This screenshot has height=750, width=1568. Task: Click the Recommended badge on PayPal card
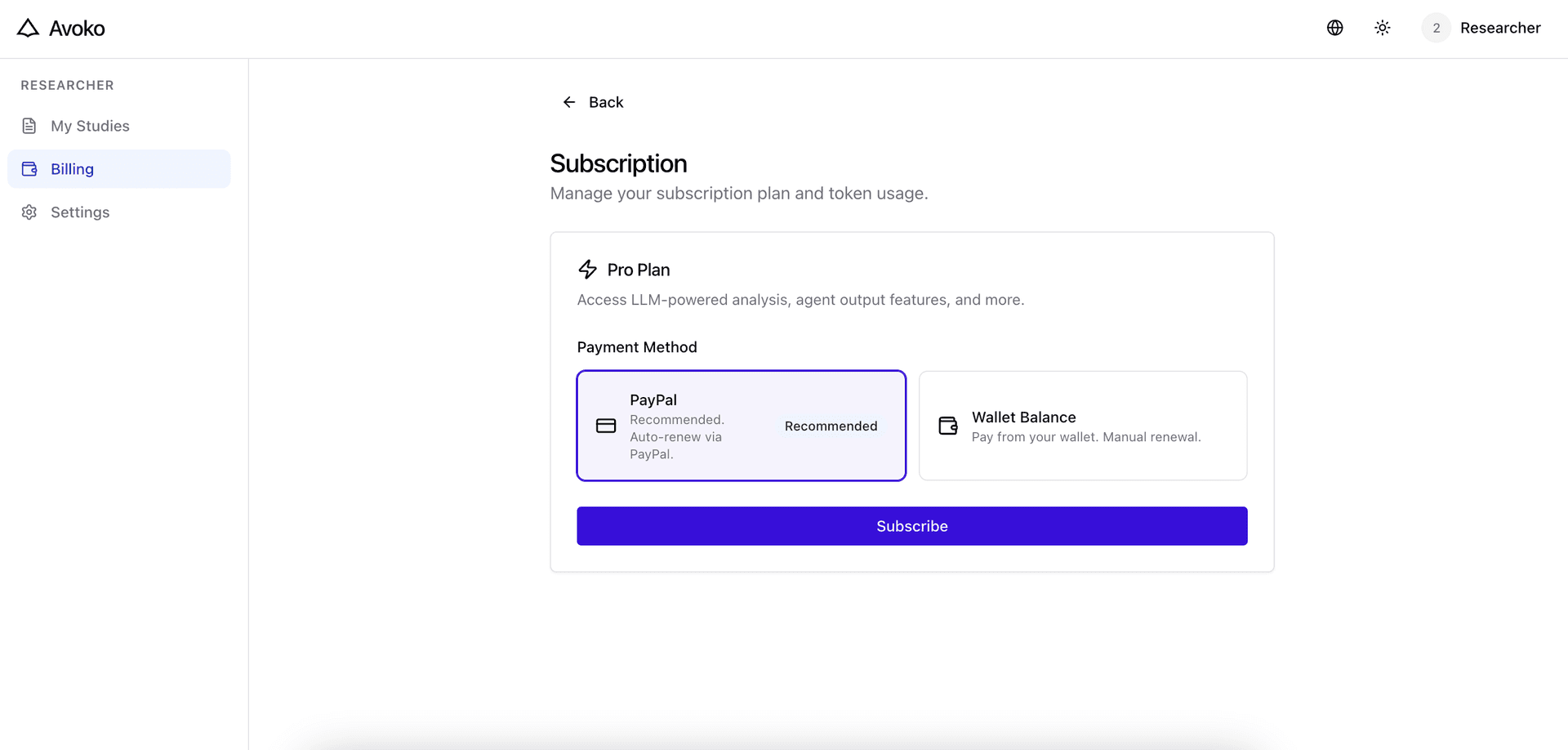click(831, 426)
